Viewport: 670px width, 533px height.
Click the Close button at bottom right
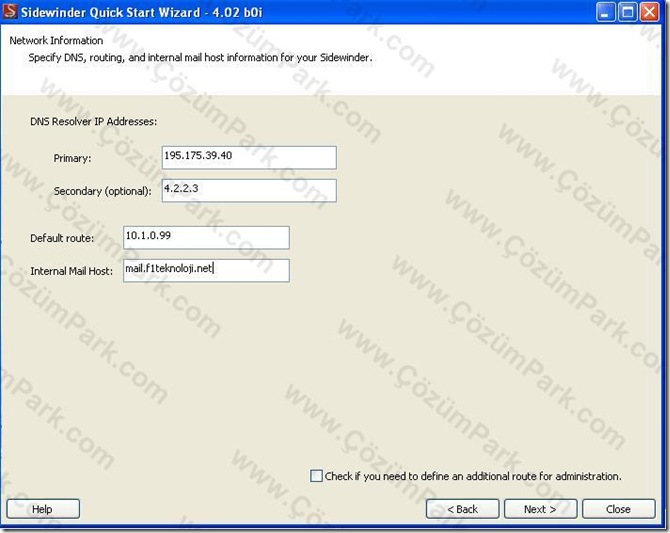click(x=618, y=509)
